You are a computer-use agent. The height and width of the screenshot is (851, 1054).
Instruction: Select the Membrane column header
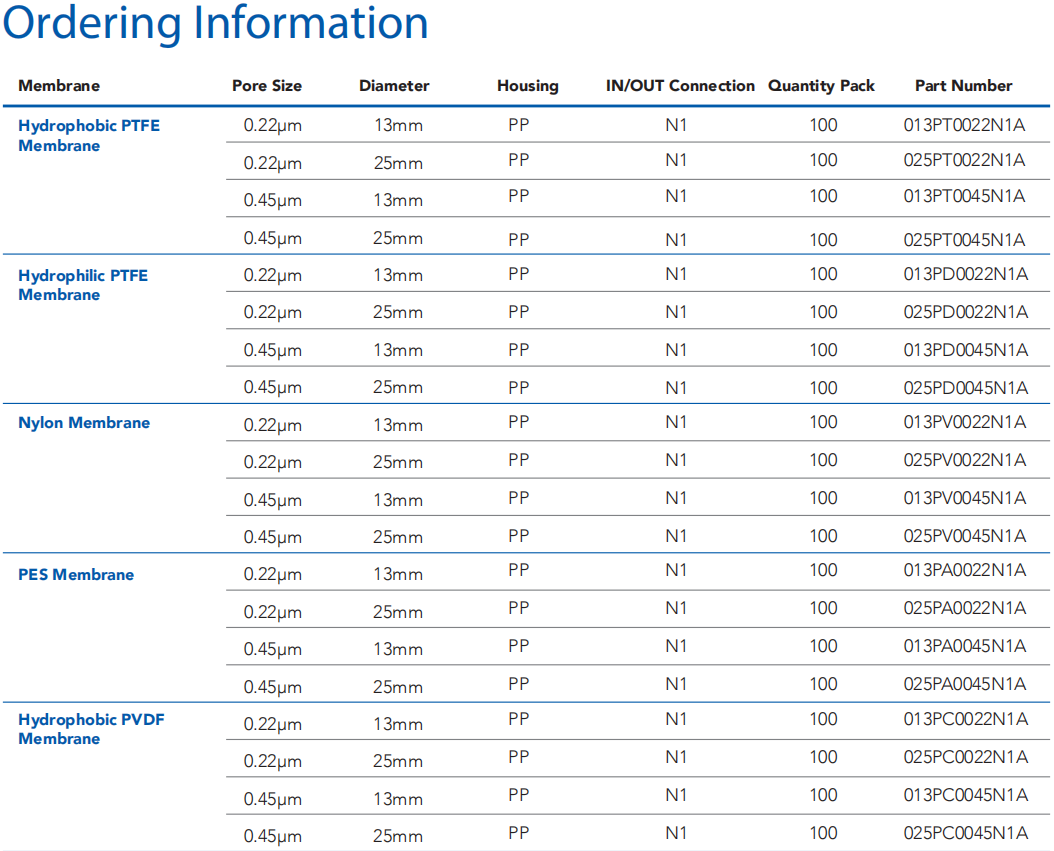coord(59,86)
